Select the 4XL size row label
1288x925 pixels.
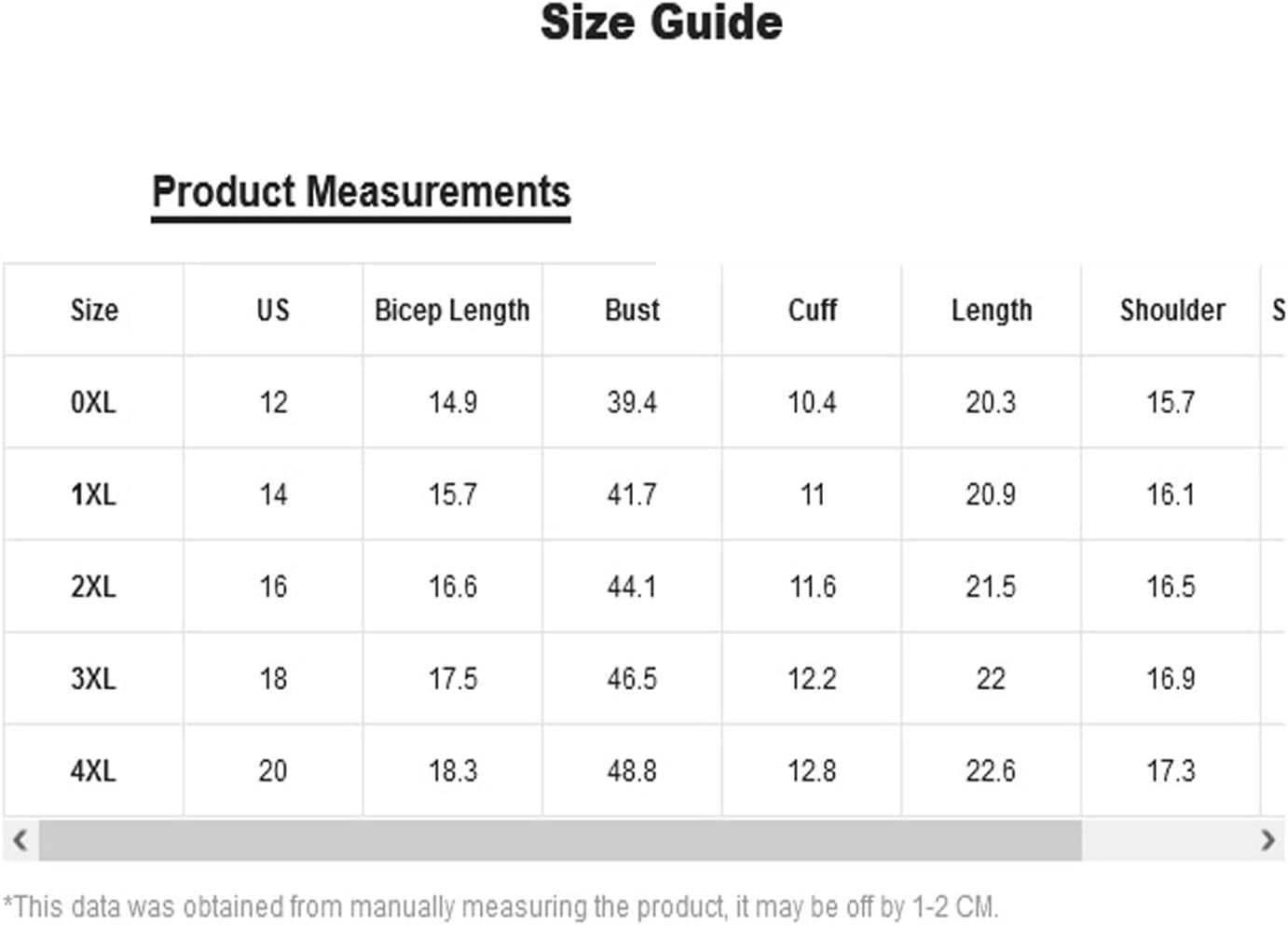(x=93, y=771)
